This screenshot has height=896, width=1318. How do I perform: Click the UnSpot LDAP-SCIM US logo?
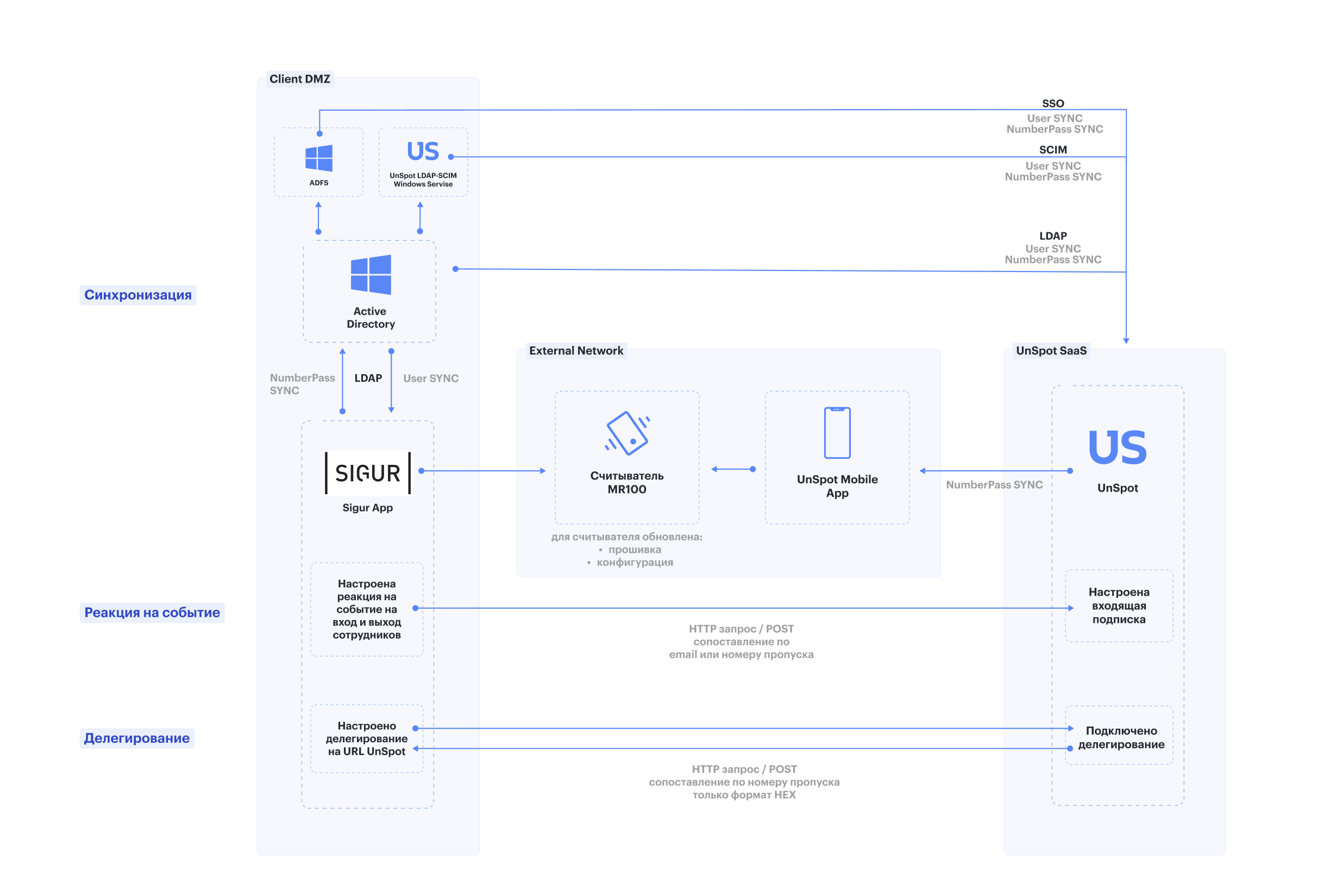coord(423,152)
